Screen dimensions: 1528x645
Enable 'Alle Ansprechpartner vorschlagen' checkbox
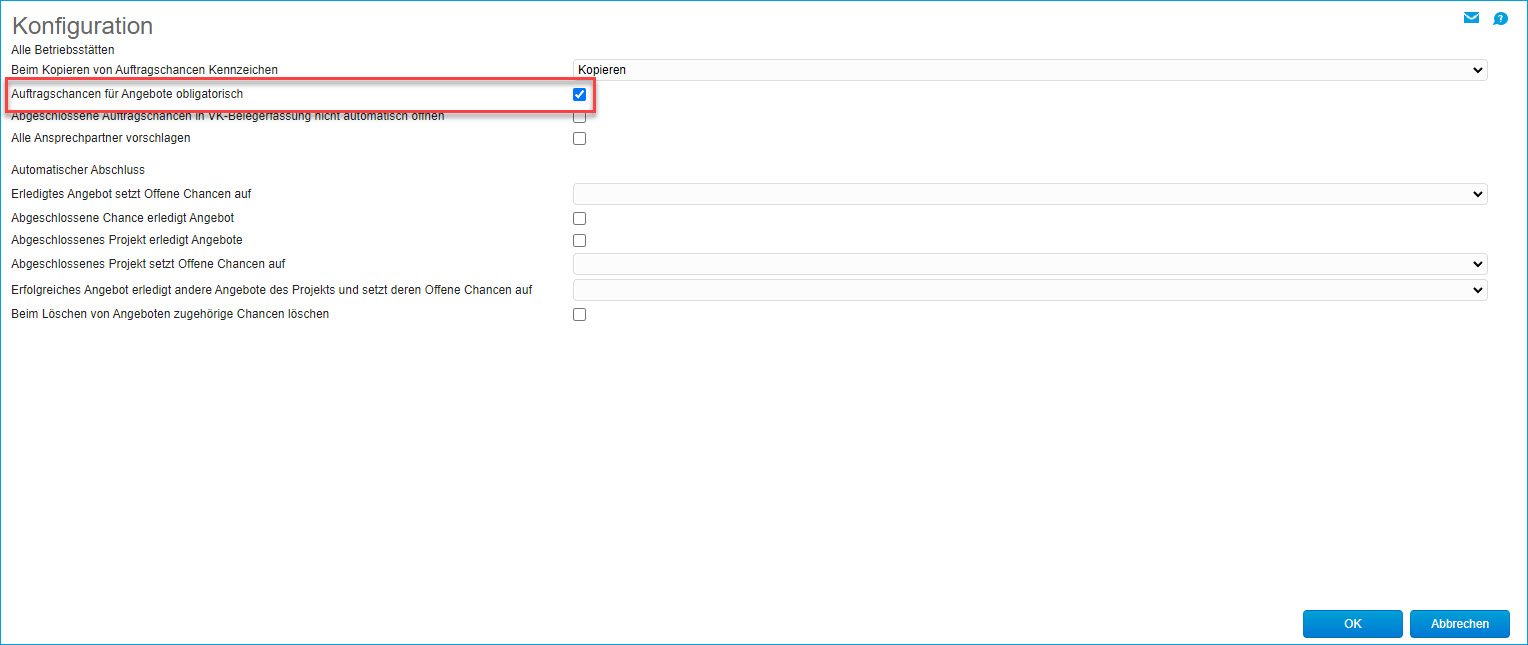tap(579, 138)
